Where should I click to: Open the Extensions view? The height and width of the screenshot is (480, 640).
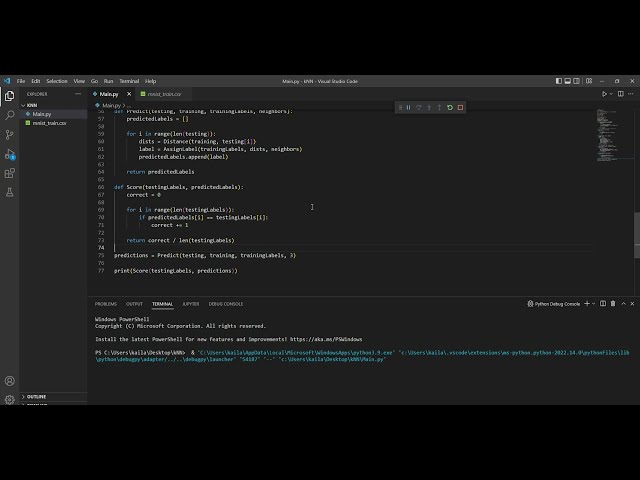[x=9, y=173]
